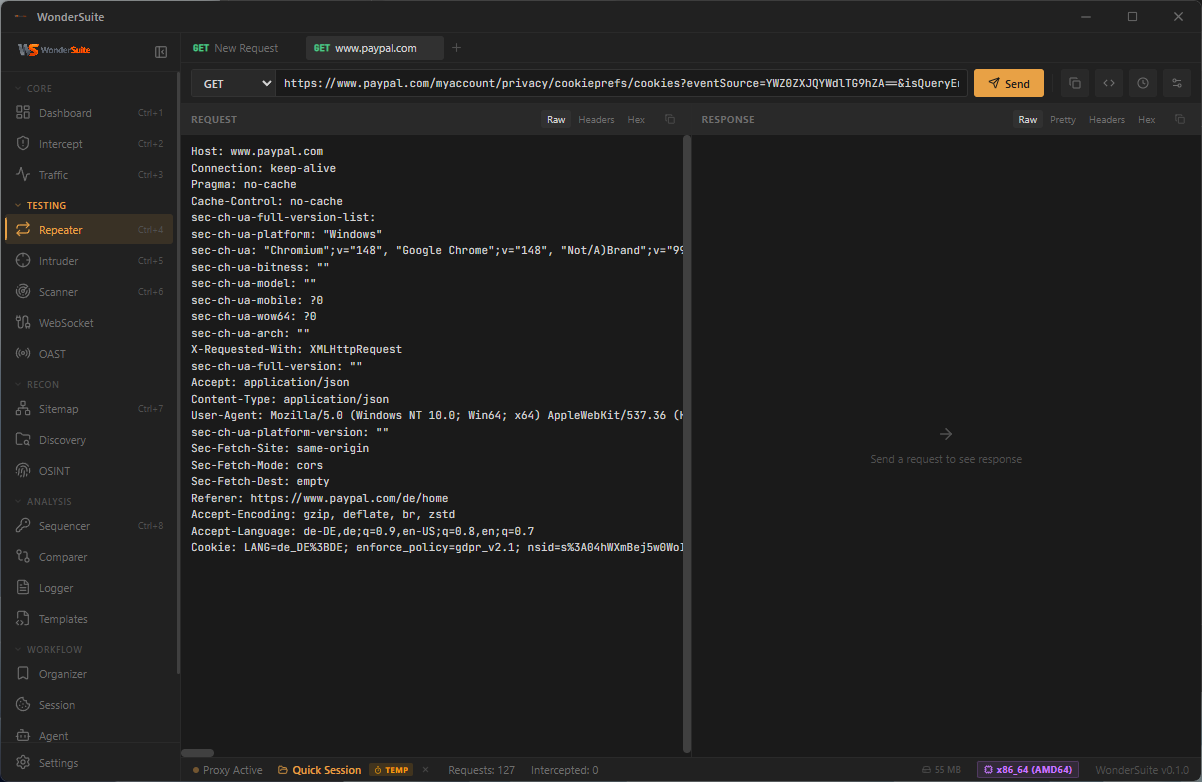The height and width of the screenshot is (782, 1202).
Task: Collapse the WORKFLOW section
Action: (48, 649)
